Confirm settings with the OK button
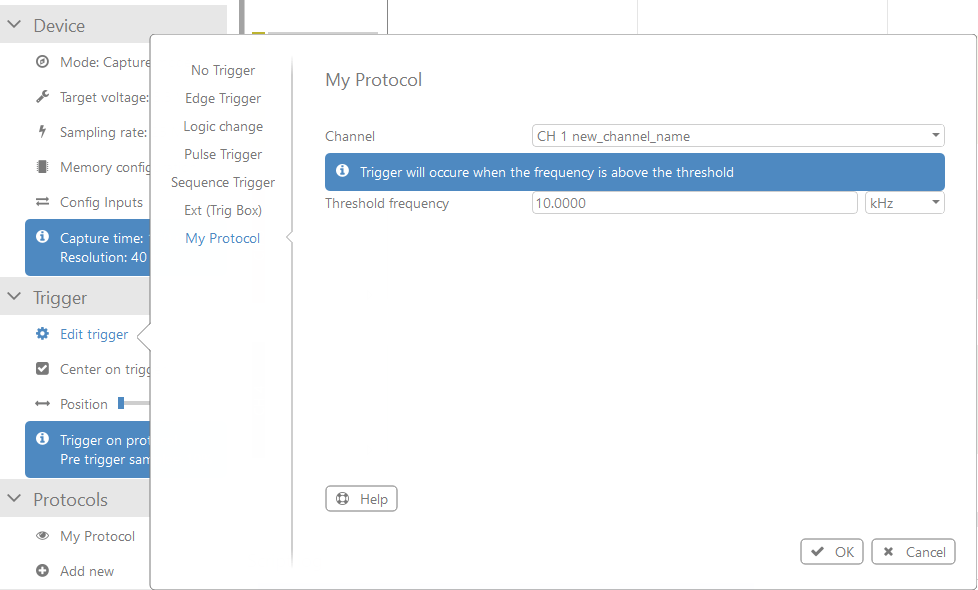The height and width of the screenshot is (590, 978). [x=831, y=551]
